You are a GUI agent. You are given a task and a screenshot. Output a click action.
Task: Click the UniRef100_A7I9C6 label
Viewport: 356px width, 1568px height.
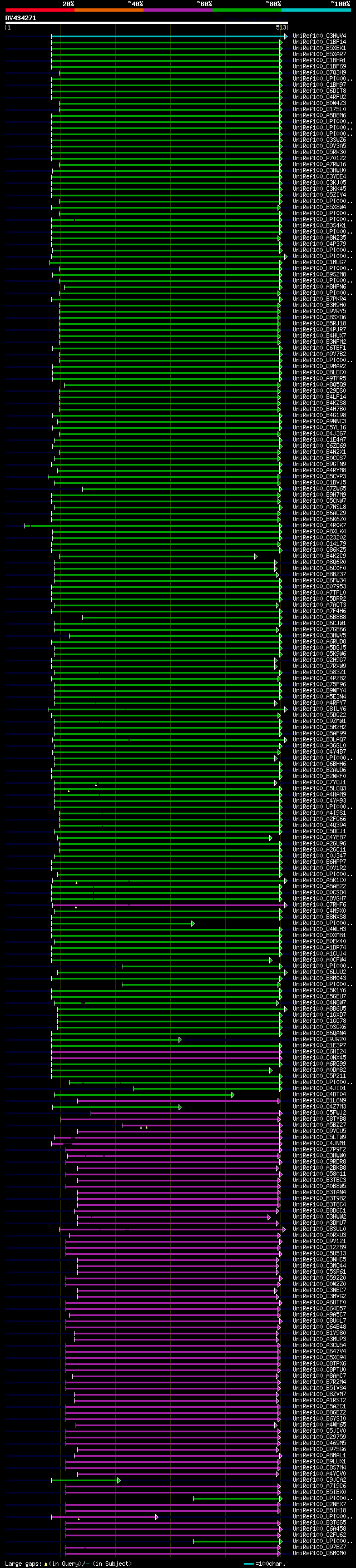319,1486
